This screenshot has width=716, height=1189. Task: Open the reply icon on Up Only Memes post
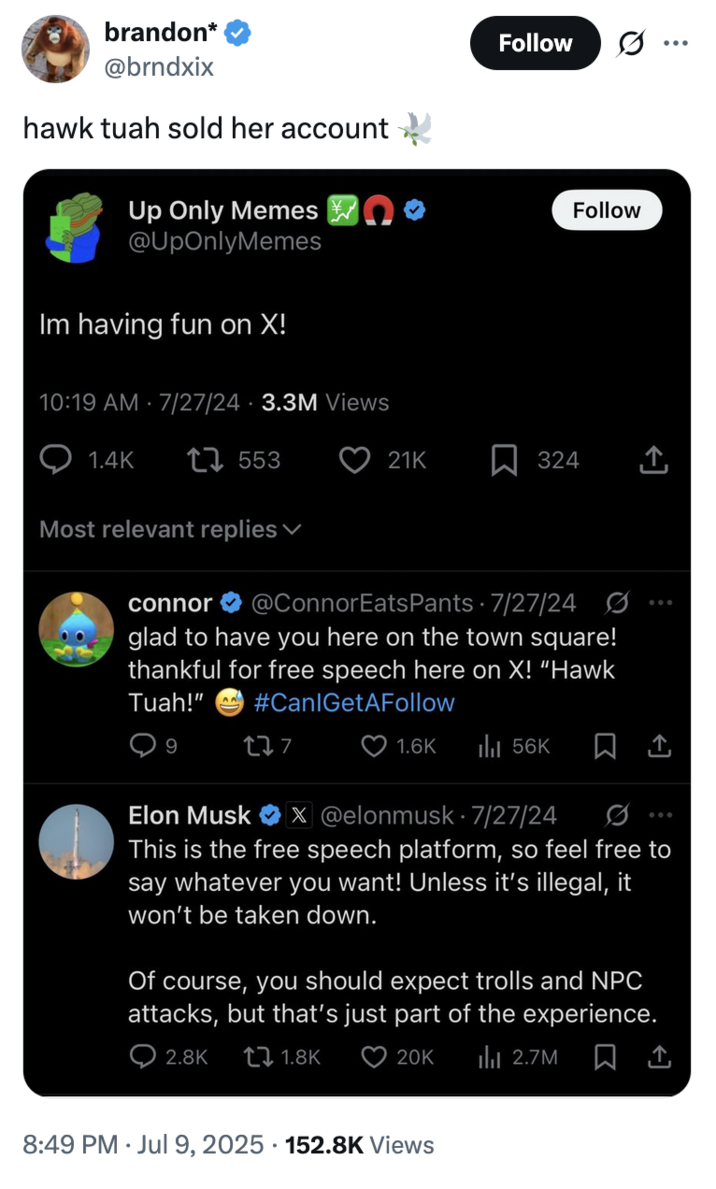click(x=56, y=459)
